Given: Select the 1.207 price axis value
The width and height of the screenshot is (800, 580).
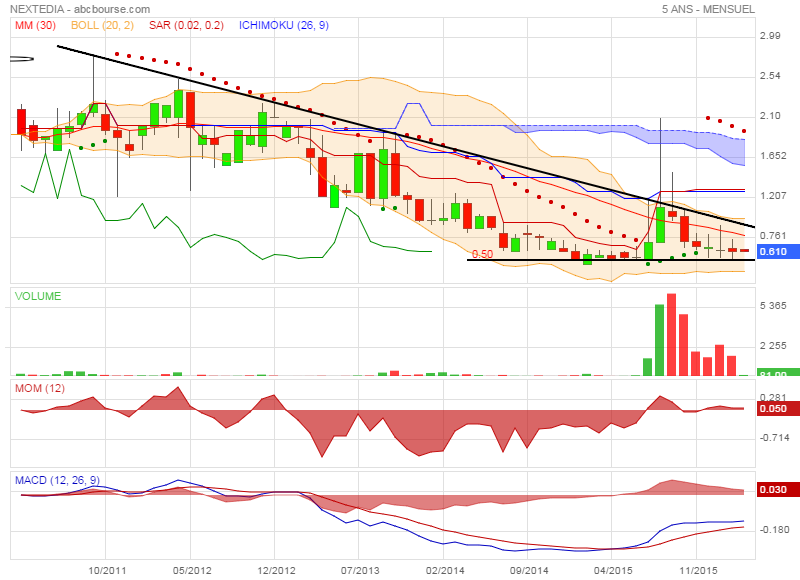Looking at the screenshot, I should point(773,196).
